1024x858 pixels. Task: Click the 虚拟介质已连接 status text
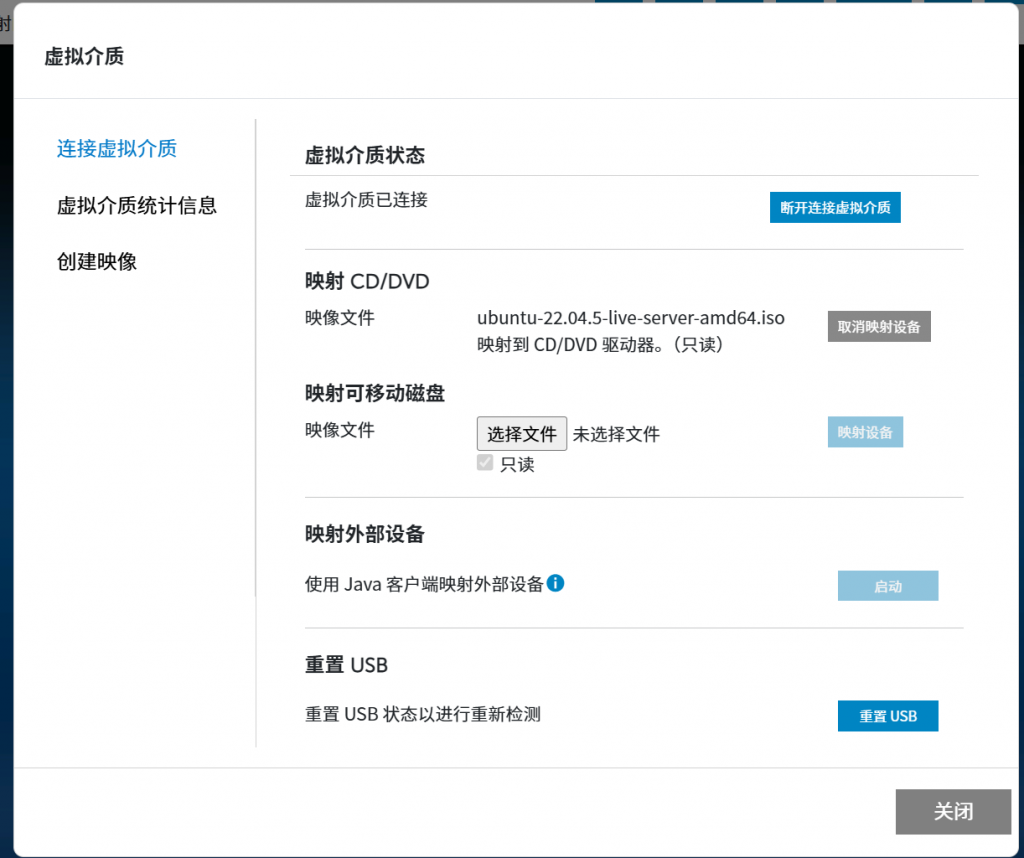(366, 200)
